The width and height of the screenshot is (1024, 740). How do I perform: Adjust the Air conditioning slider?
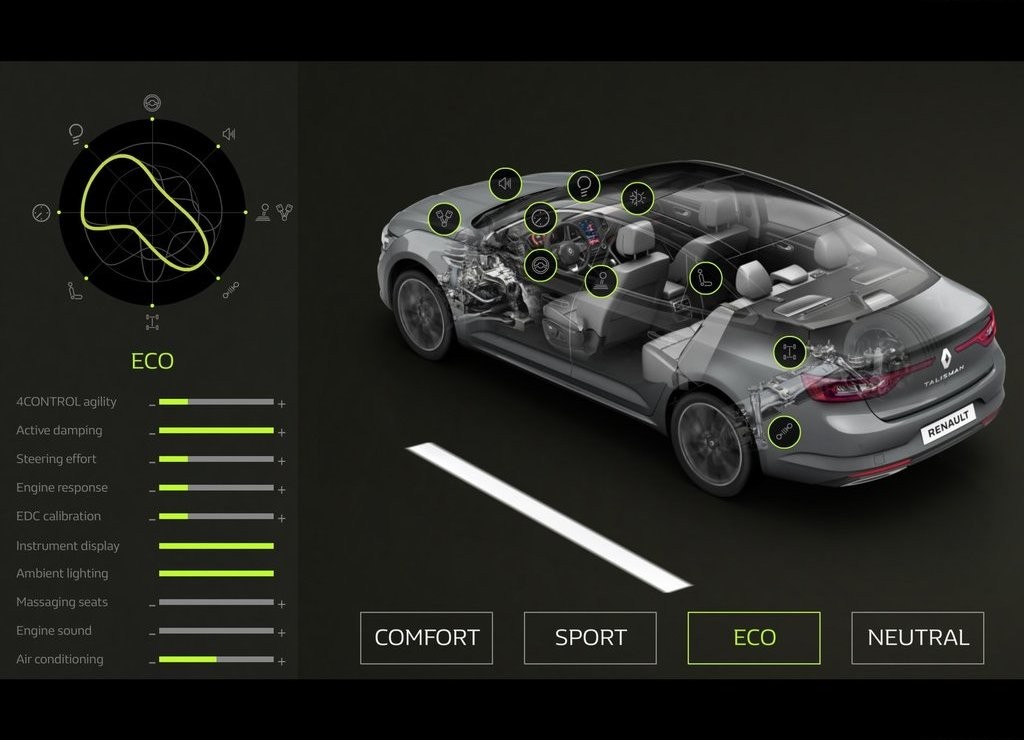point(216,660)
